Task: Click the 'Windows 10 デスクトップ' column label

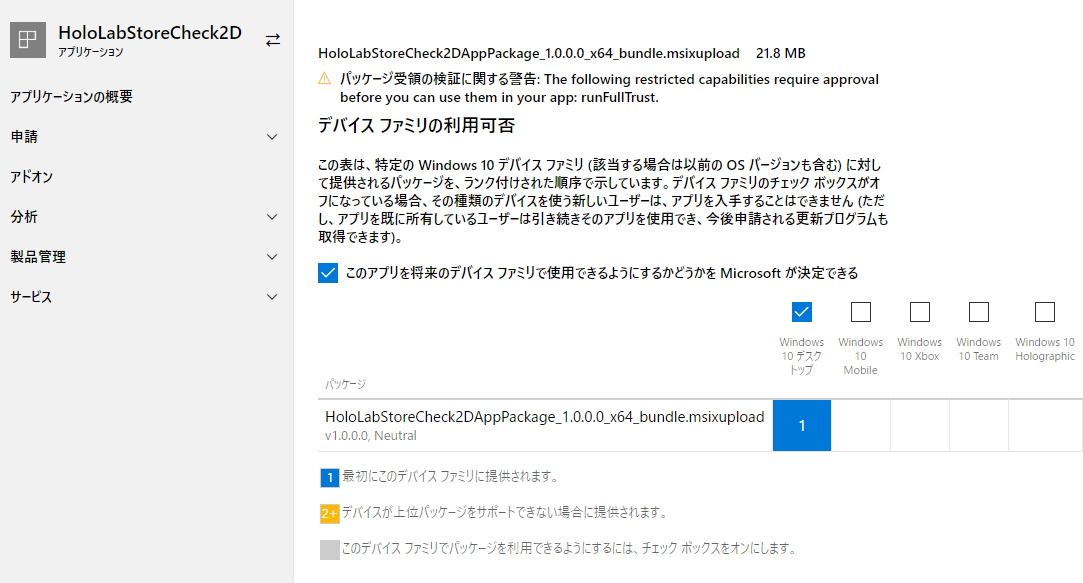Action: pos(801,356)
